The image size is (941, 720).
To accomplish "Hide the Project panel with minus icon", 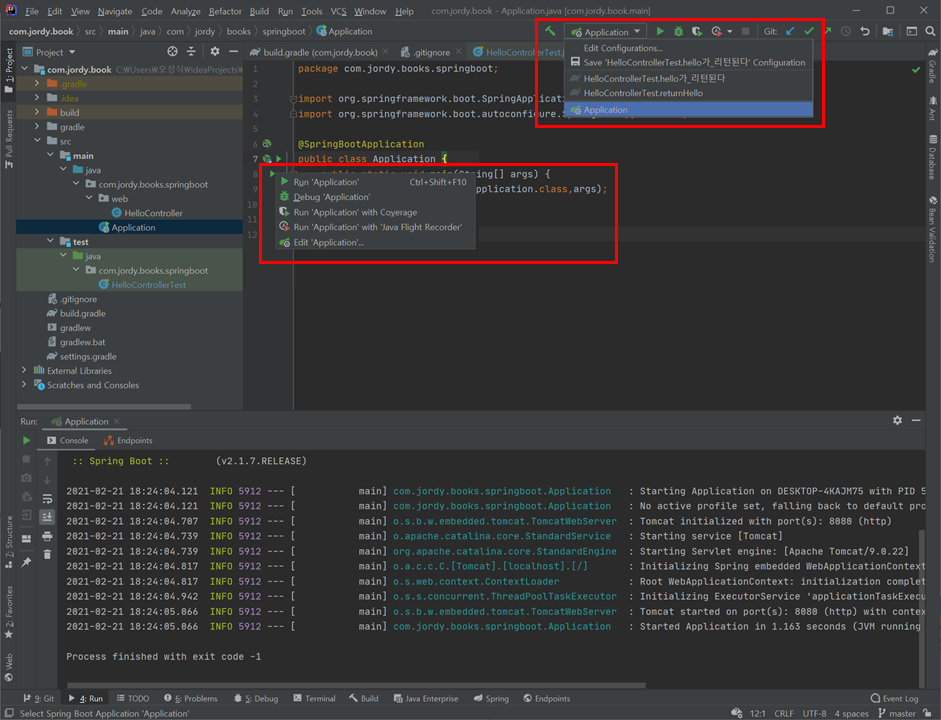I will (233, 52).
